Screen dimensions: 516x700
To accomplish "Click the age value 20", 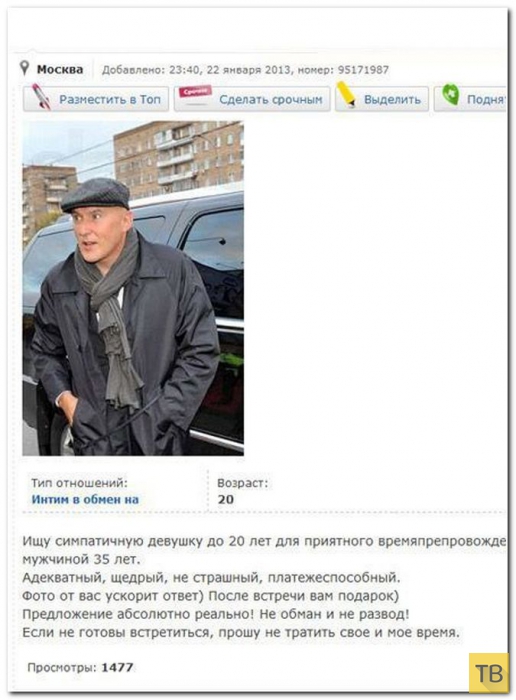I will [225, 499].
